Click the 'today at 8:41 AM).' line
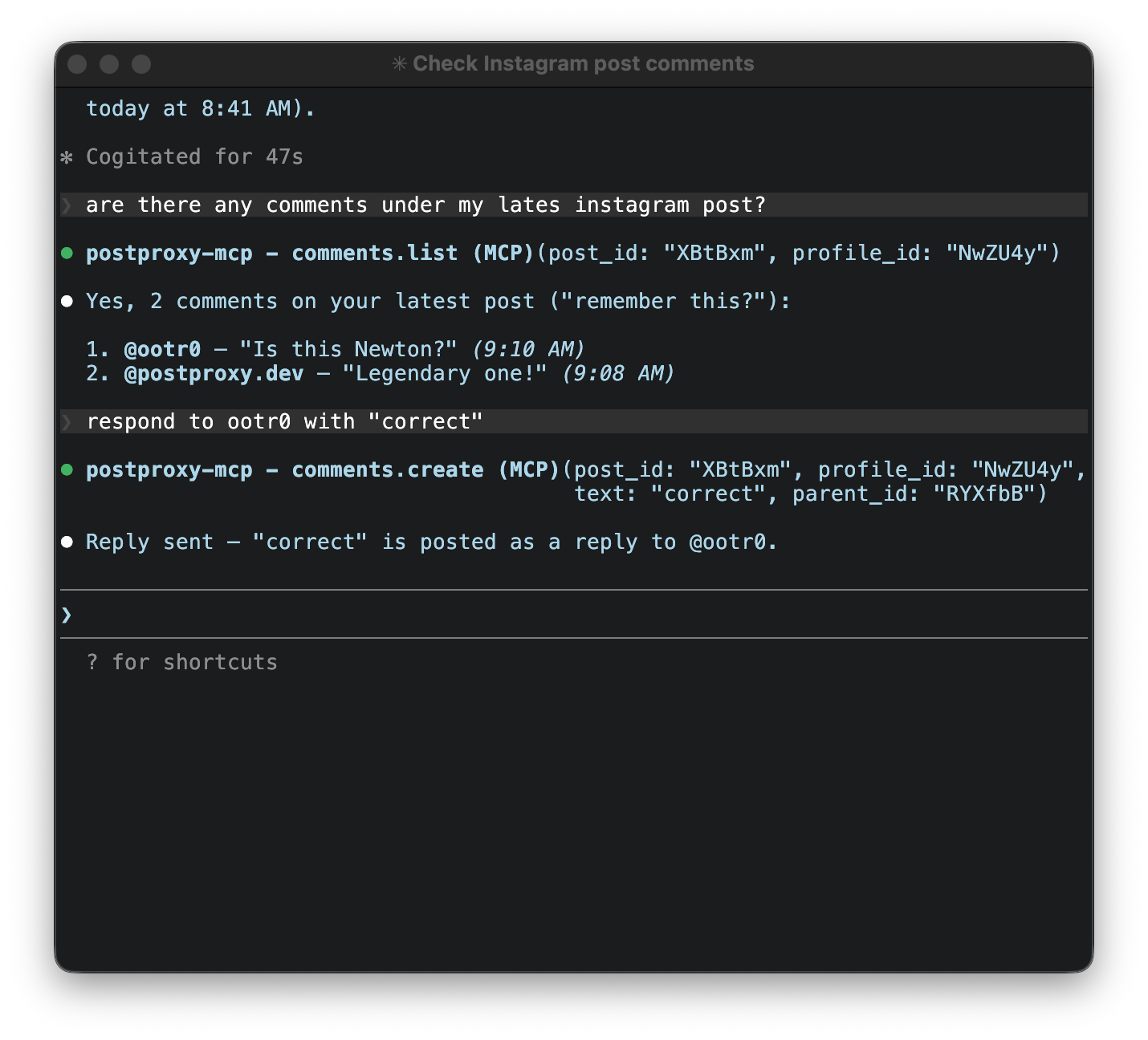Screen dimensions: 1148x1040 (201, 108)
